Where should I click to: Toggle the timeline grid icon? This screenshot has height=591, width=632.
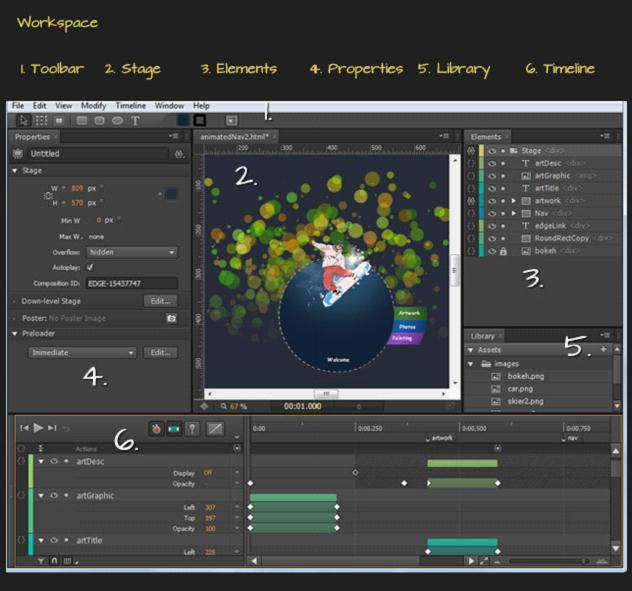(67, 561)
